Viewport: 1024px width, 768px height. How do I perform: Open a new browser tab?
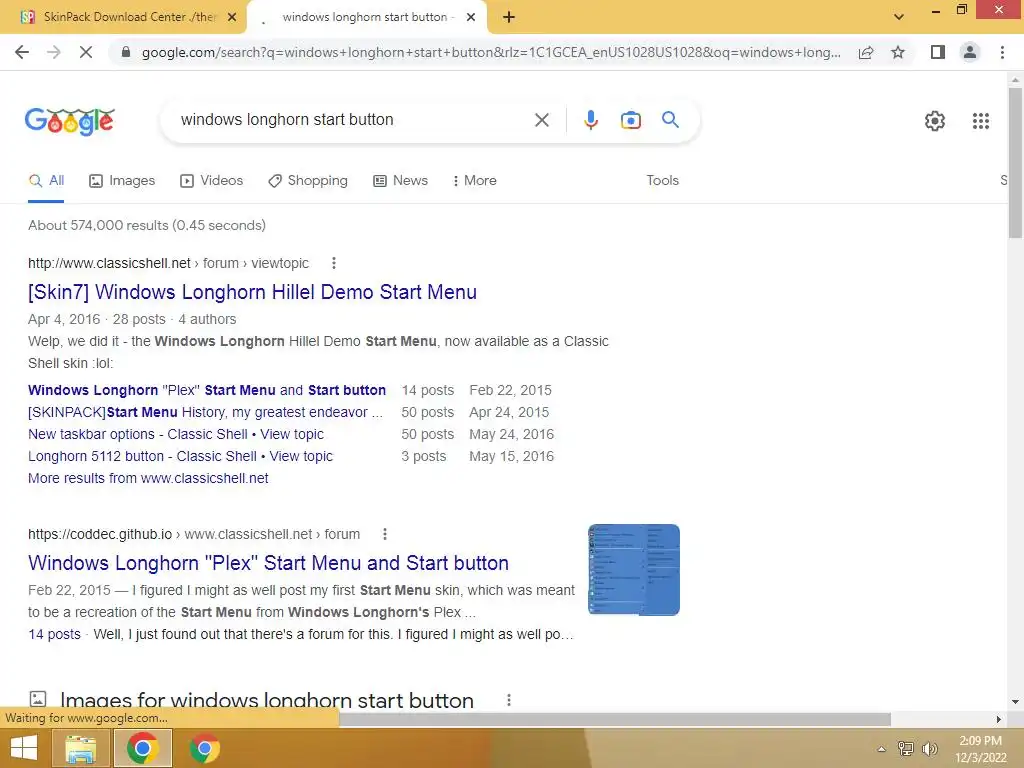[509, 17]
